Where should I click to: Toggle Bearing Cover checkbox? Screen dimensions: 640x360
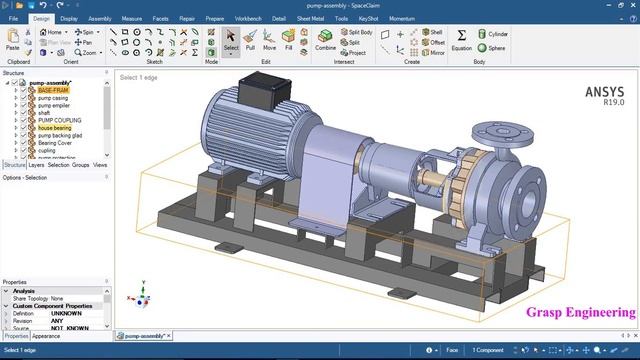click(23, 143)
